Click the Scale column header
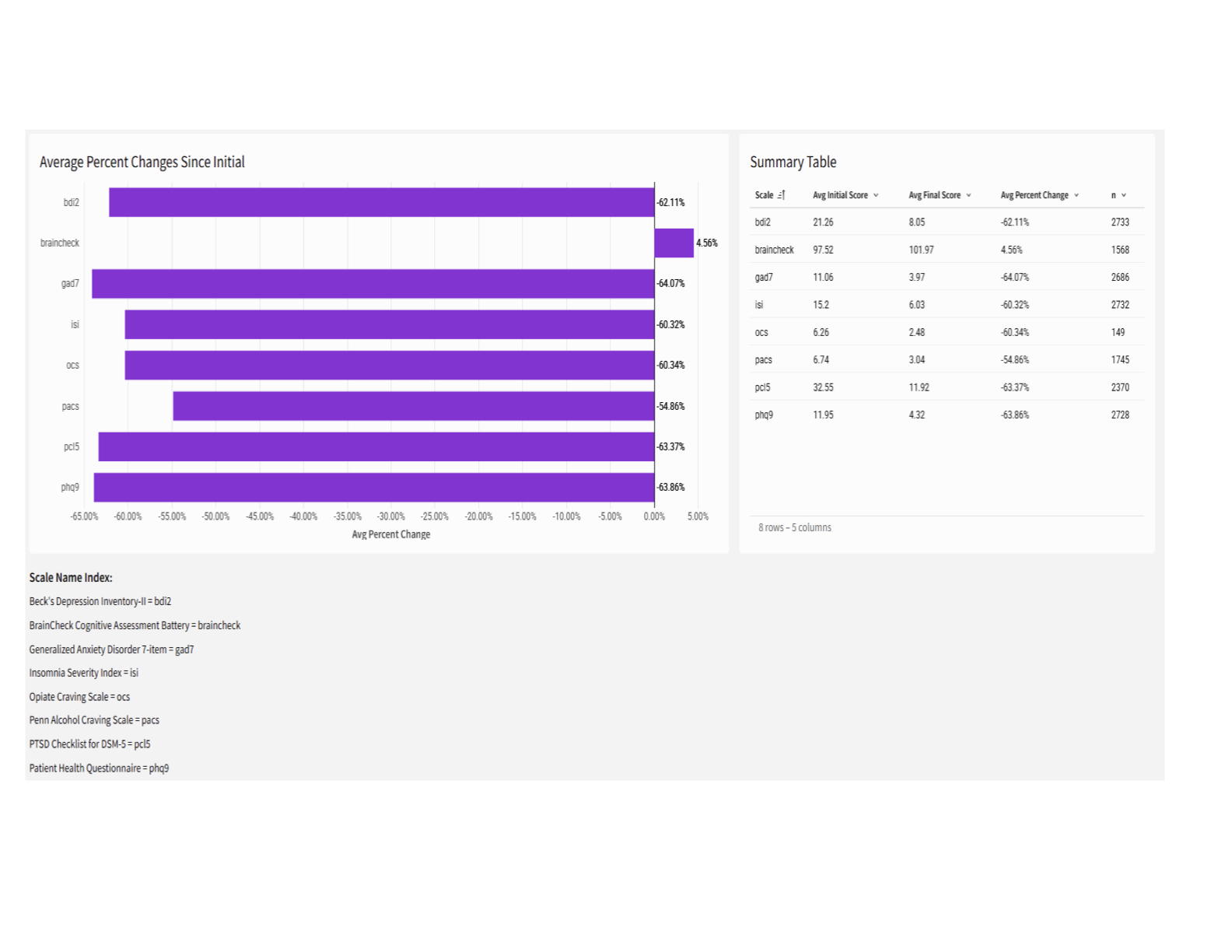 point(764,195)
